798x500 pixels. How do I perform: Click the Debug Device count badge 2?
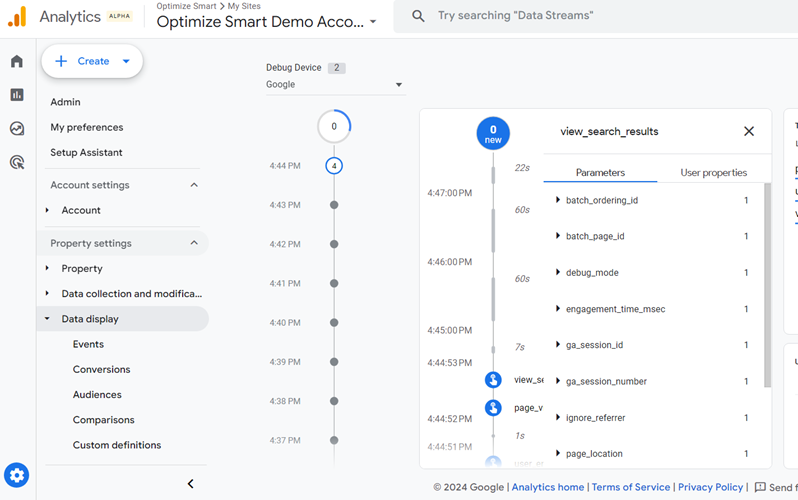point(336,68)
